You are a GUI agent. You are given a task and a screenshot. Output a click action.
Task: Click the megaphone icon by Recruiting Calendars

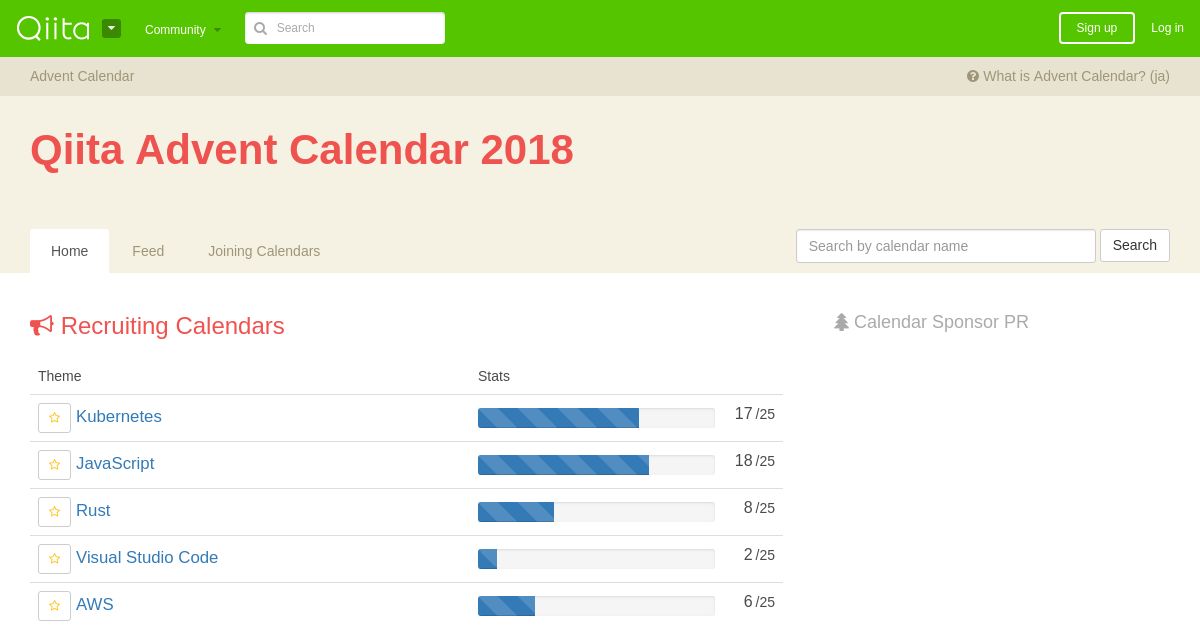[41, 326]
